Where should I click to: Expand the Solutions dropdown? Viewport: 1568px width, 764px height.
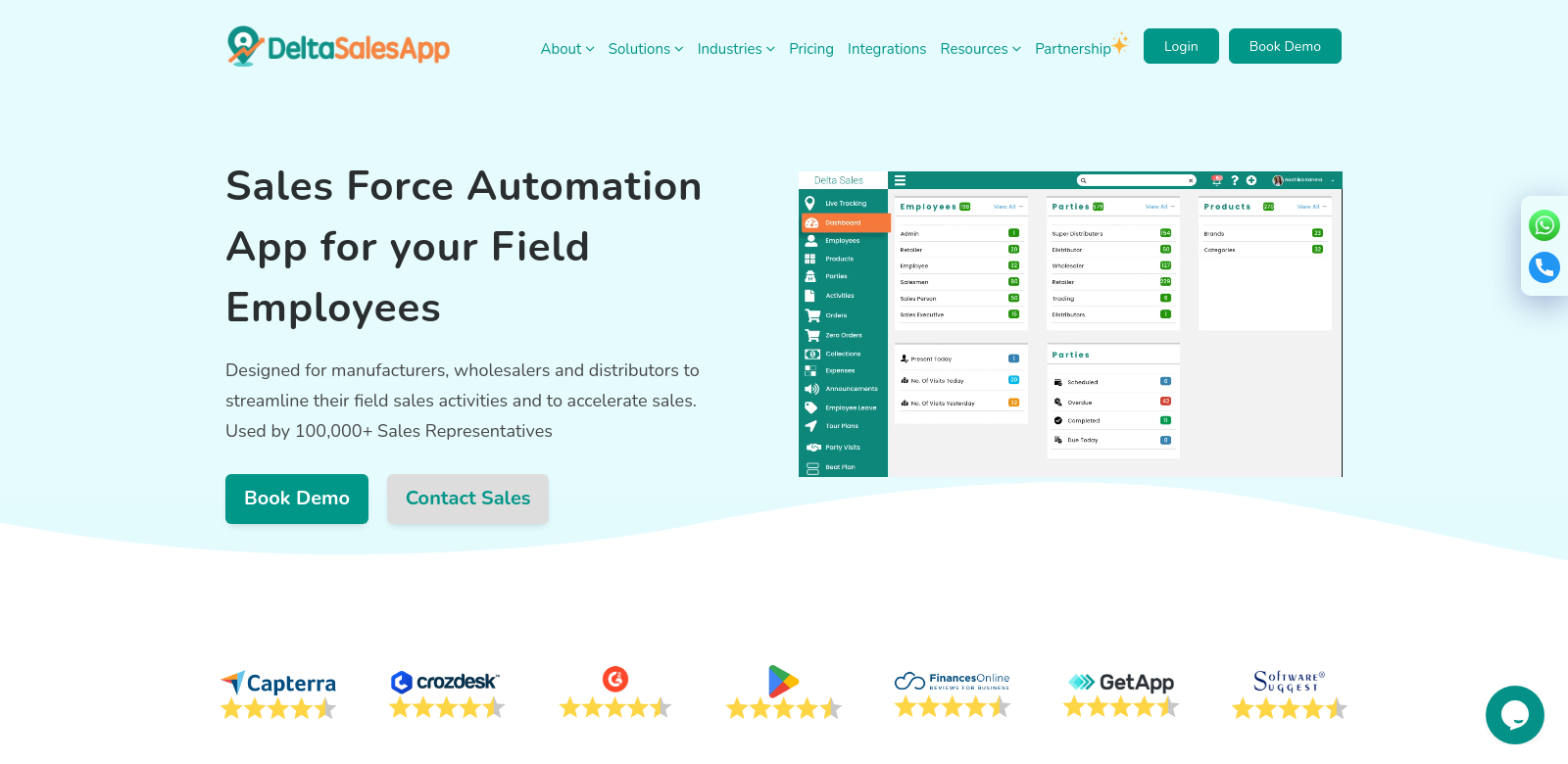click(x=646, y=49)
